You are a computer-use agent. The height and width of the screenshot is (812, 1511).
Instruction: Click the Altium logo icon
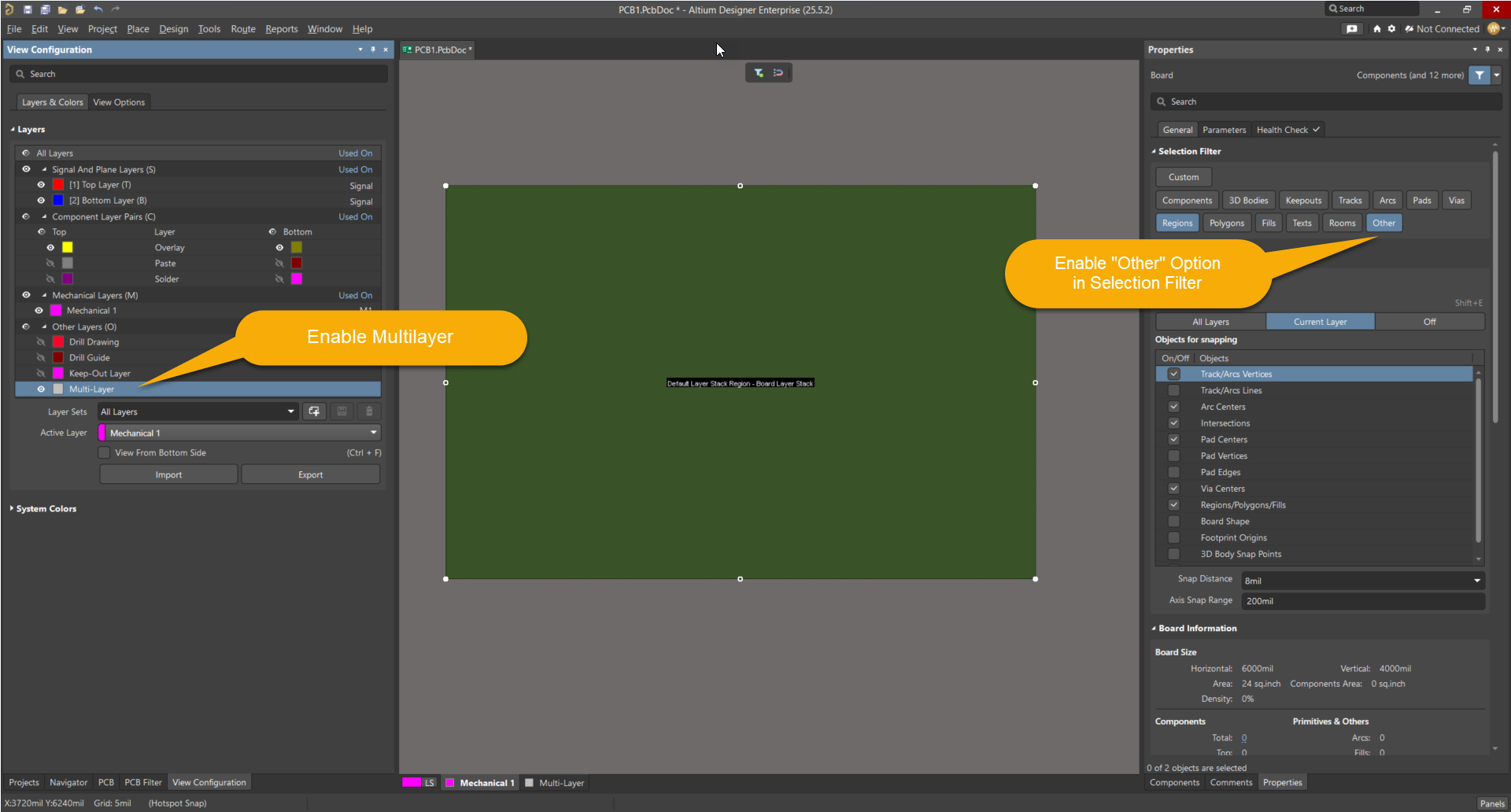pos(9,9)
